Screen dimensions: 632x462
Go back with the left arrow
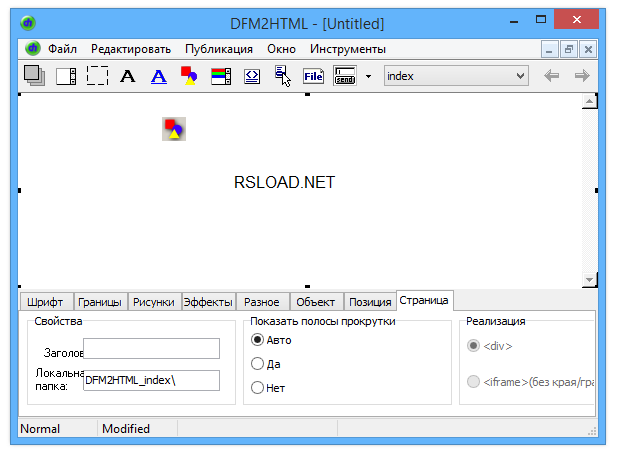click(551, 76)
